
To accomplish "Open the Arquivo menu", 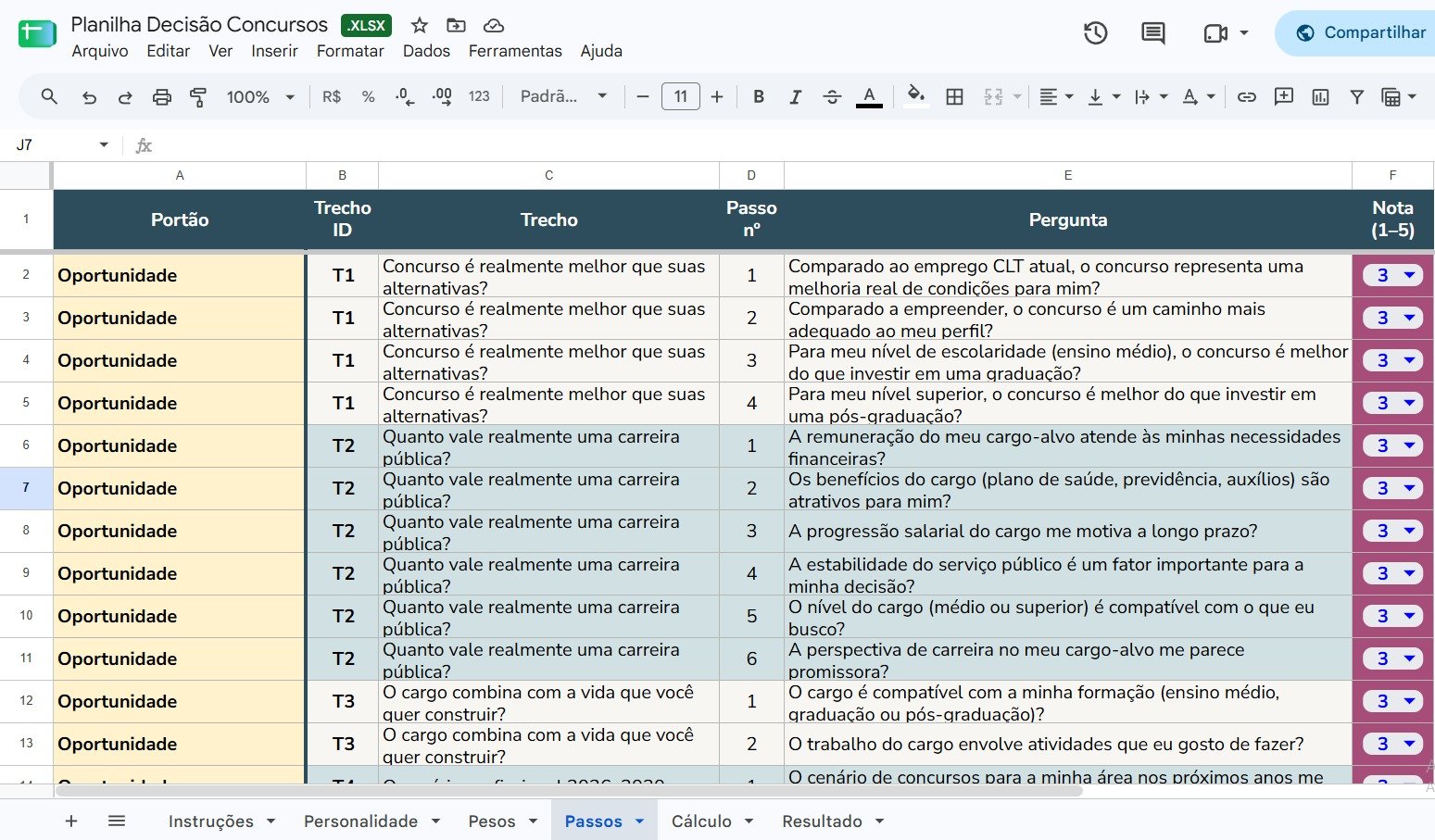I will pyautogui.click(x=100, y=51).
